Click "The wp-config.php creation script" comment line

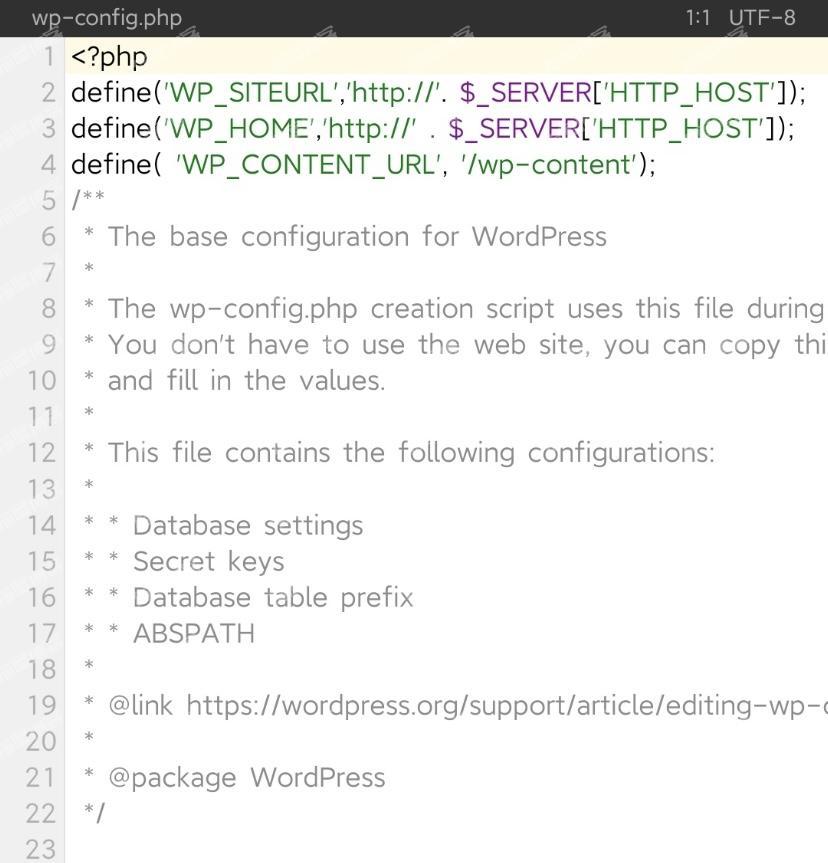465,309
